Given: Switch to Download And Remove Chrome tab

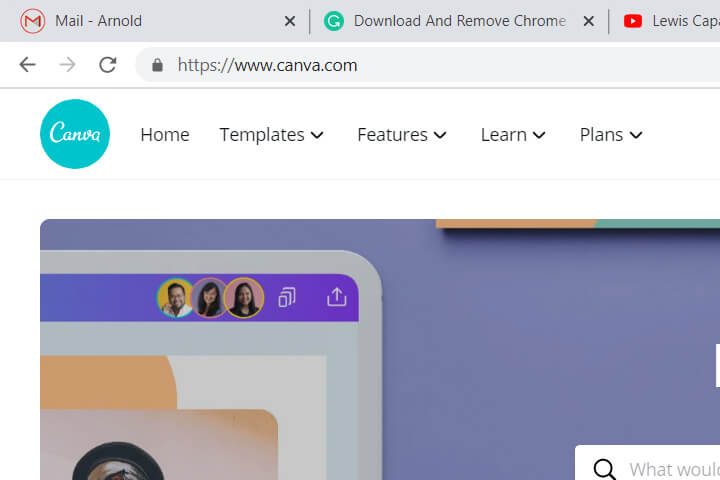Looking at the screenshot, I should point(459,21).
